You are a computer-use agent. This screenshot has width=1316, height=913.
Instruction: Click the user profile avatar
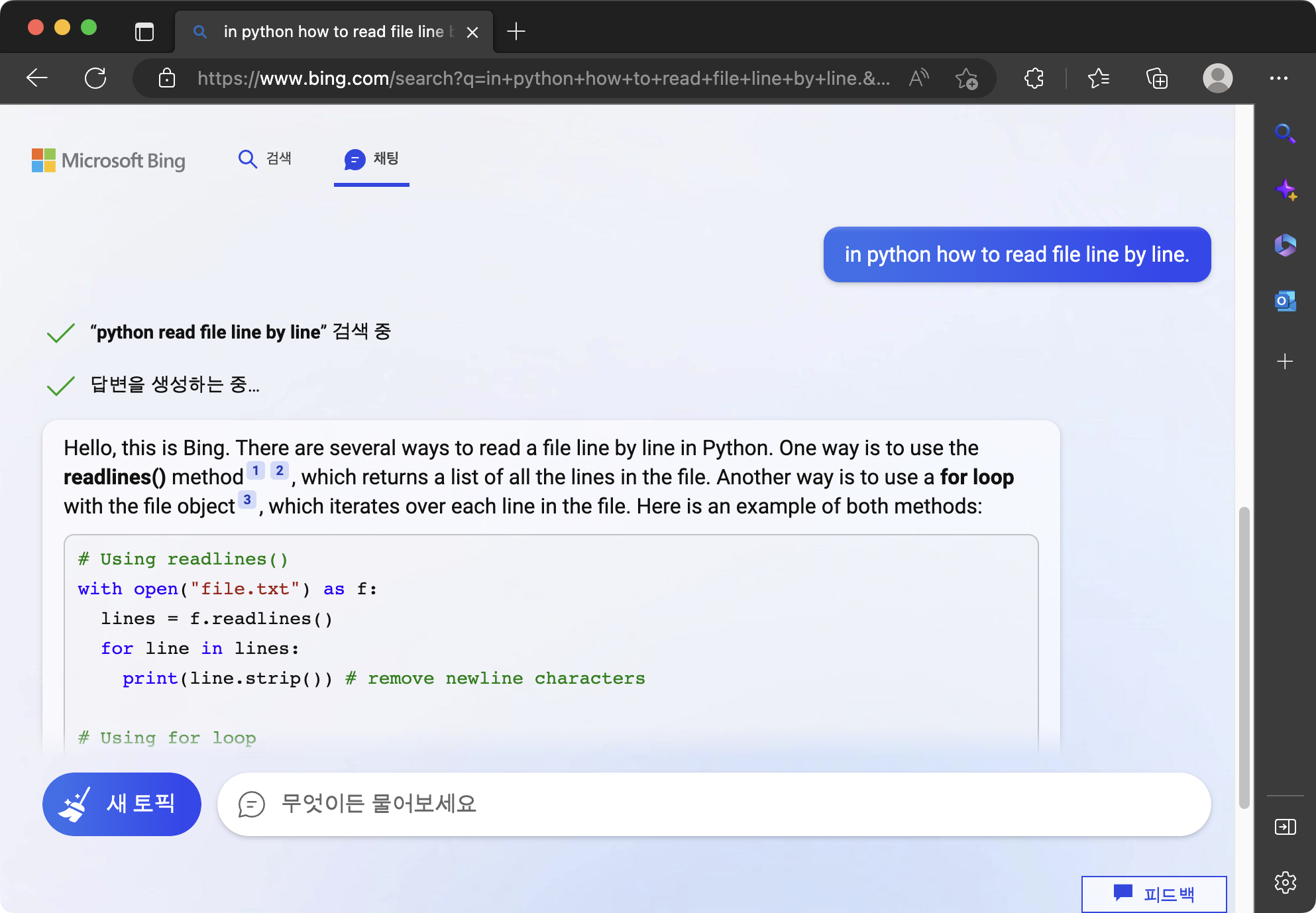point(1217,78)
